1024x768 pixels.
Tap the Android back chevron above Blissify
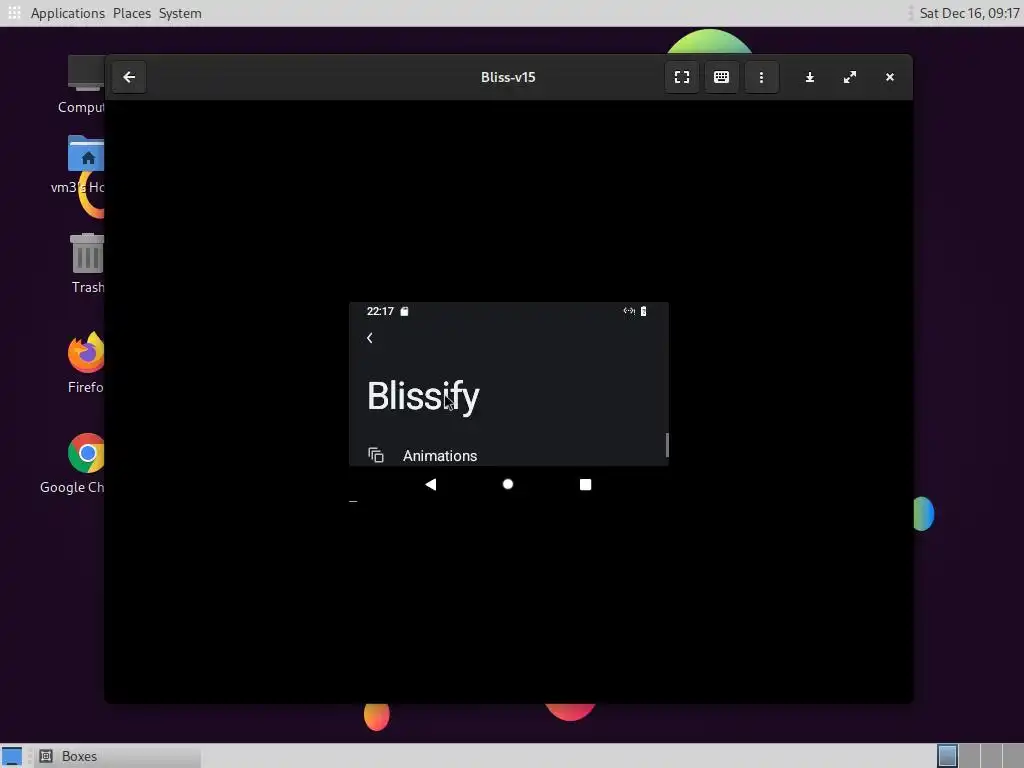[370, 338]
